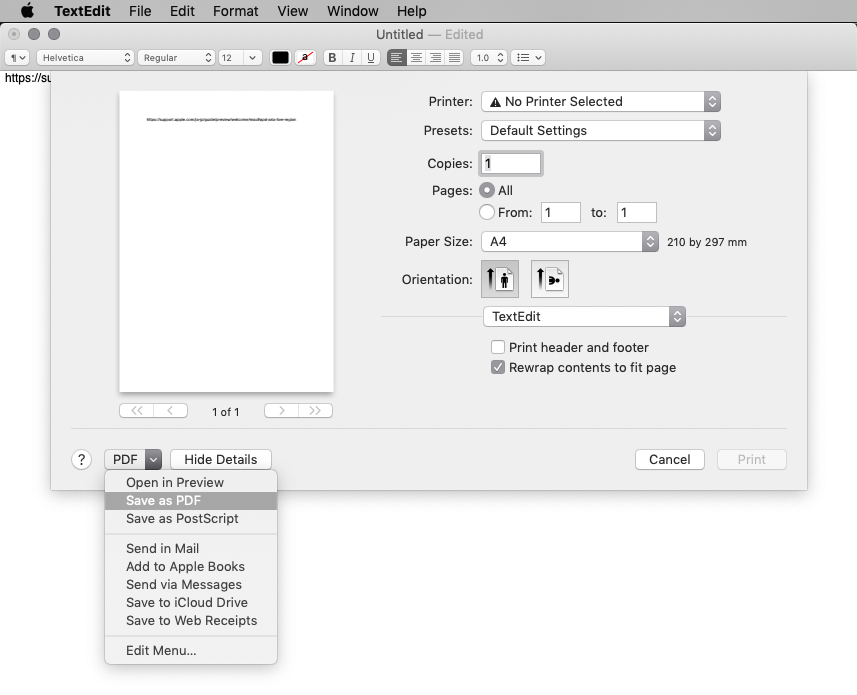Click the center text alignment icon
Image resolution: width=857 pixels, height=695 pixels.
pyautogui.click(x=416, y=58)
